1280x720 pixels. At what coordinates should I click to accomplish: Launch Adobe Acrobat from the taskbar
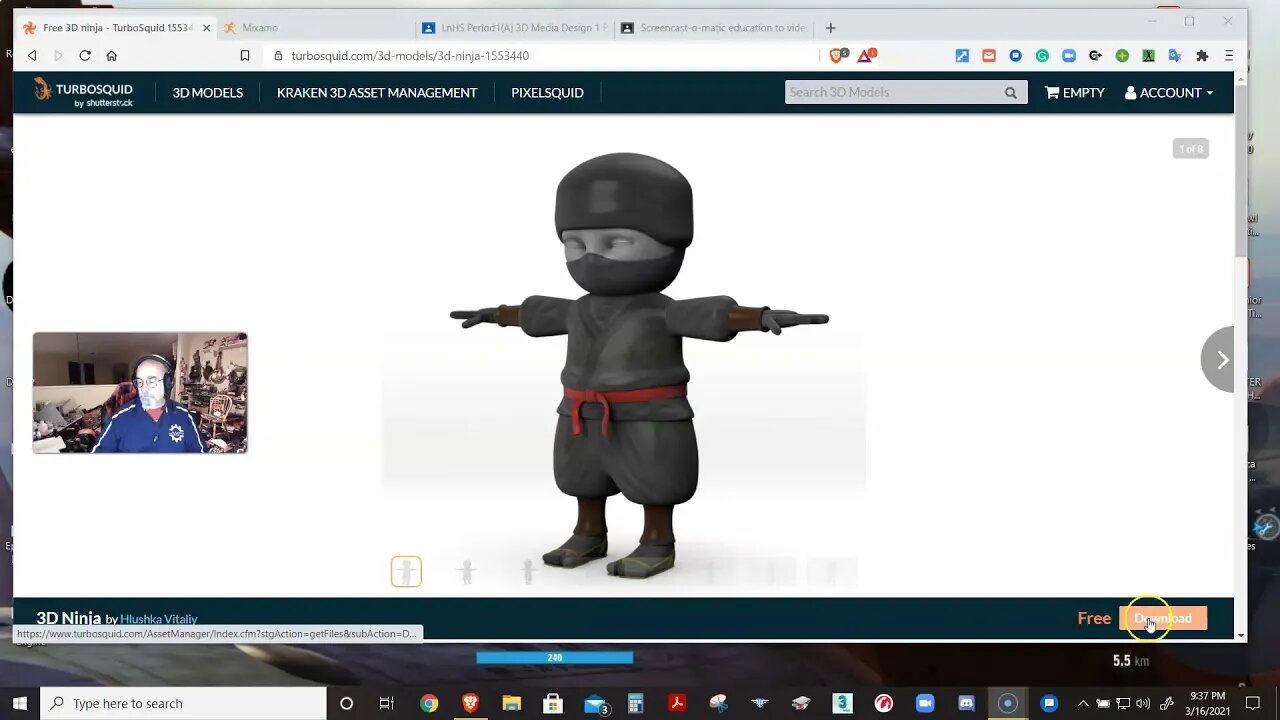[677, 703]
